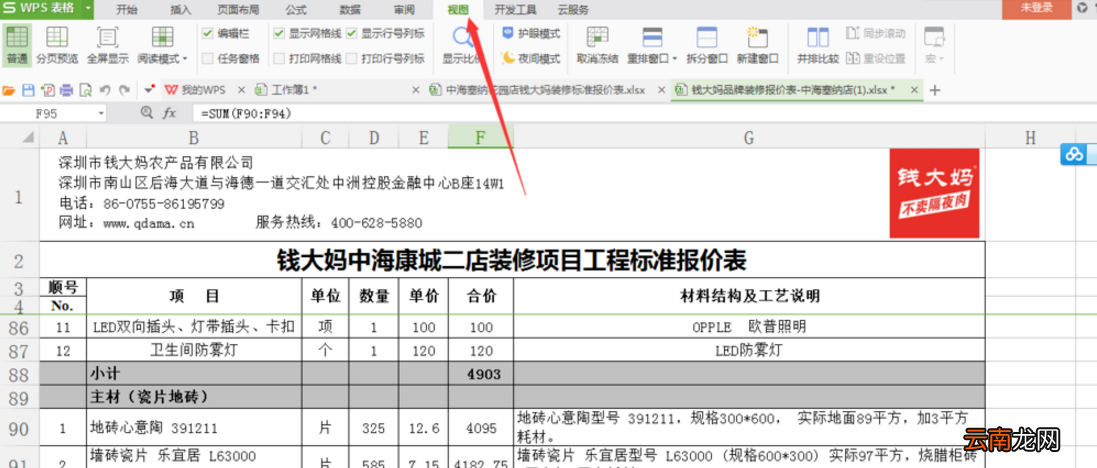The width and height of the screenshot is (1097, 468).
Task: Click the 宏 macro icon
Action: pos(933,36)
